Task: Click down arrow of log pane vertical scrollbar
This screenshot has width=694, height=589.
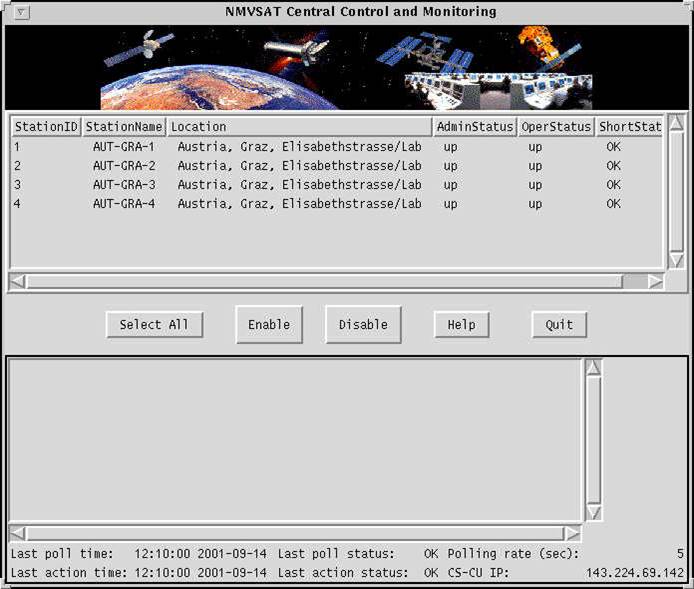Action: pyautogui.click(x=594, y=512)
